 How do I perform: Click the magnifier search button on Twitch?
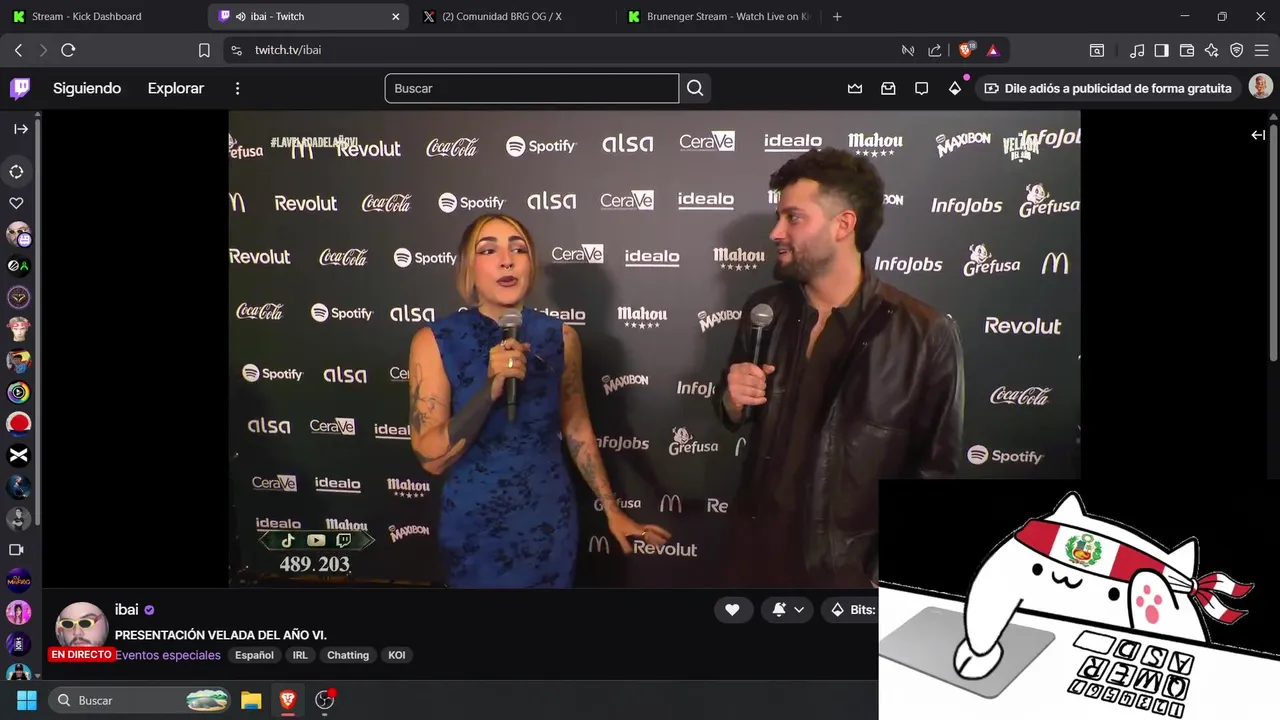coord(695,88)
